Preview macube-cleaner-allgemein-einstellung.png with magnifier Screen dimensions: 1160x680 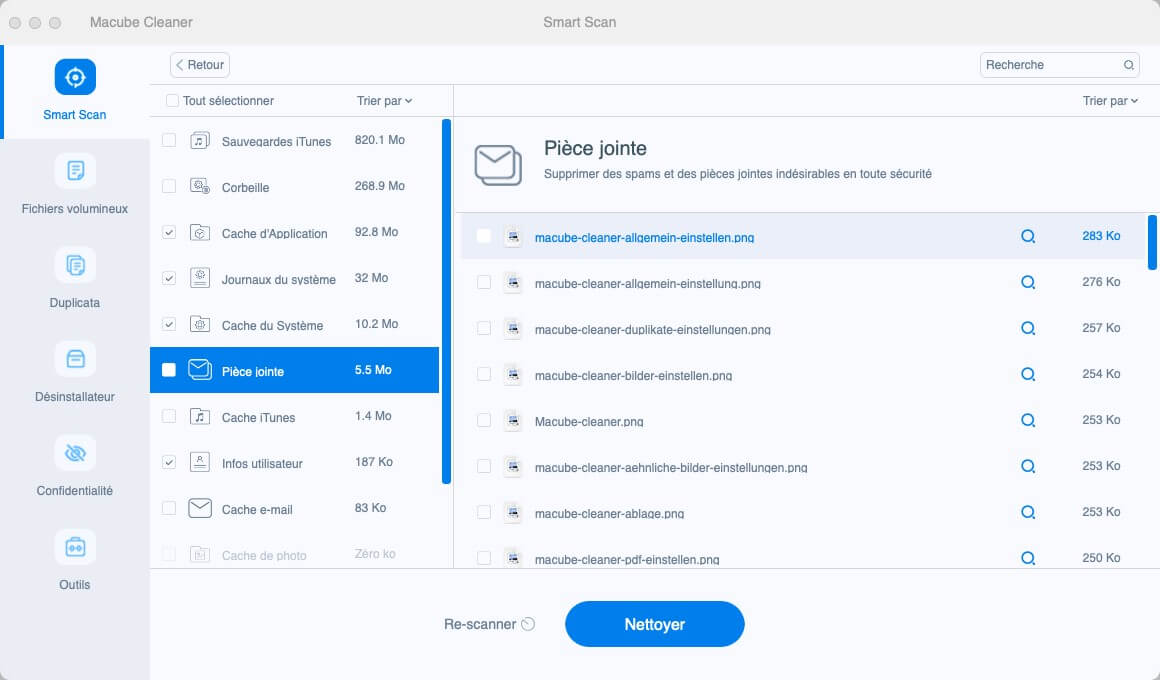click(1028, 283)
